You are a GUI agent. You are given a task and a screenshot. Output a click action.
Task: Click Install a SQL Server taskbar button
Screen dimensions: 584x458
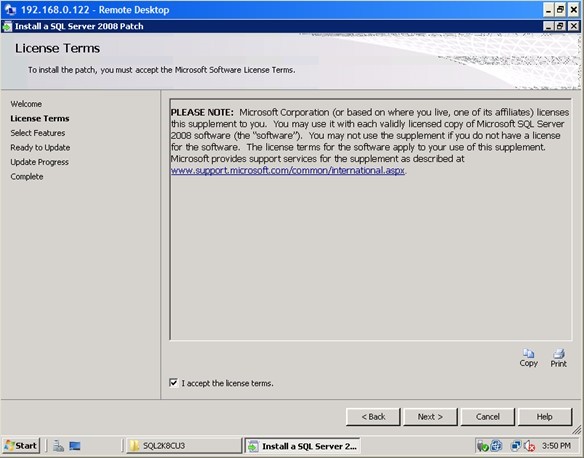tap(302, 446)
